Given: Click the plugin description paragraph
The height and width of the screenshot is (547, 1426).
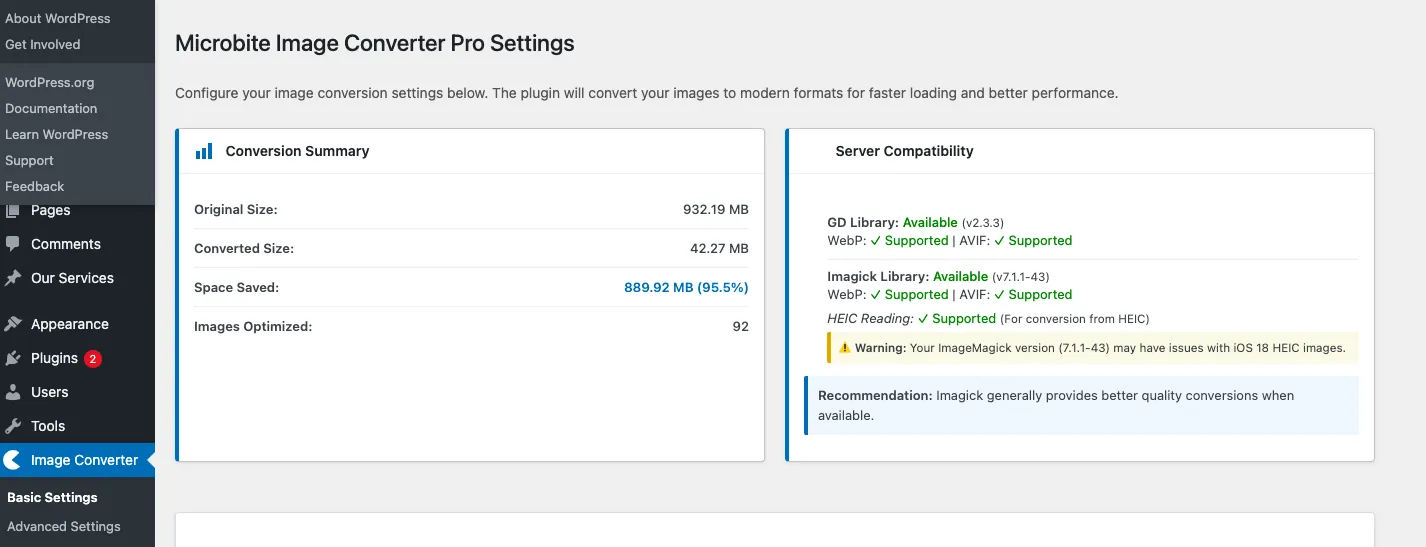Looking at the screenshot, I should (x=646, y=93).
